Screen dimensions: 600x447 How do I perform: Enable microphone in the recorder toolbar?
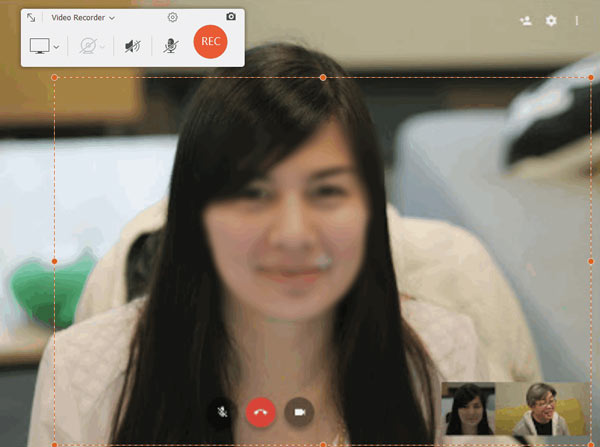click(171, 46)
